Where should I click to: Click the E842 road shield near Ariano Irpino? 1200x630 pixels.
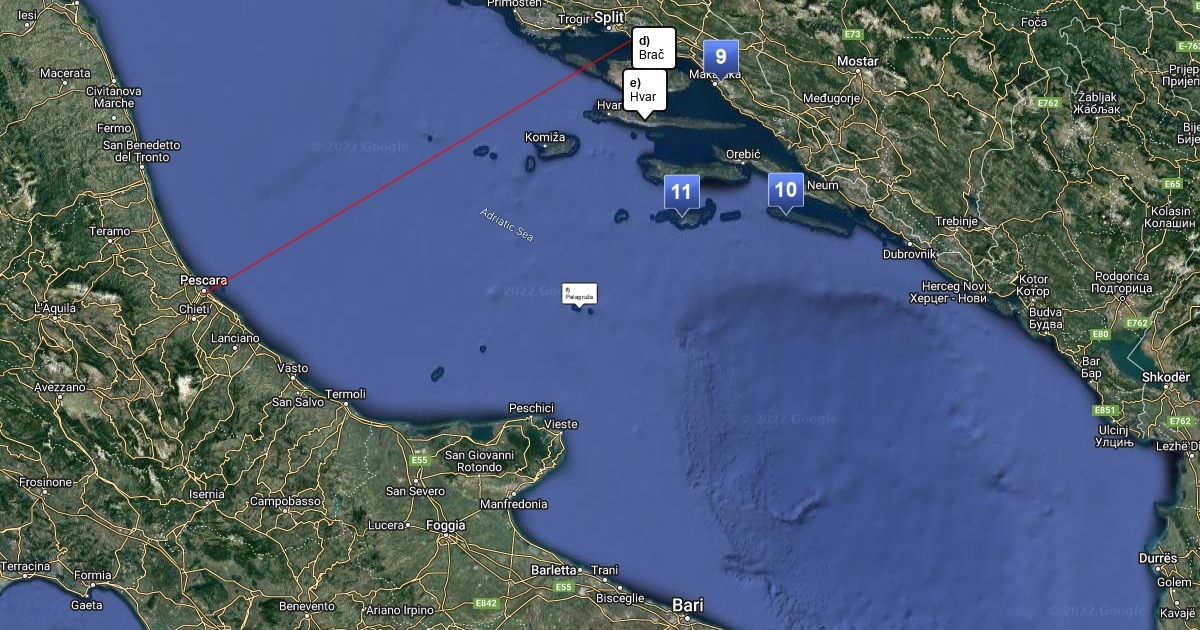tap(487, 603)
